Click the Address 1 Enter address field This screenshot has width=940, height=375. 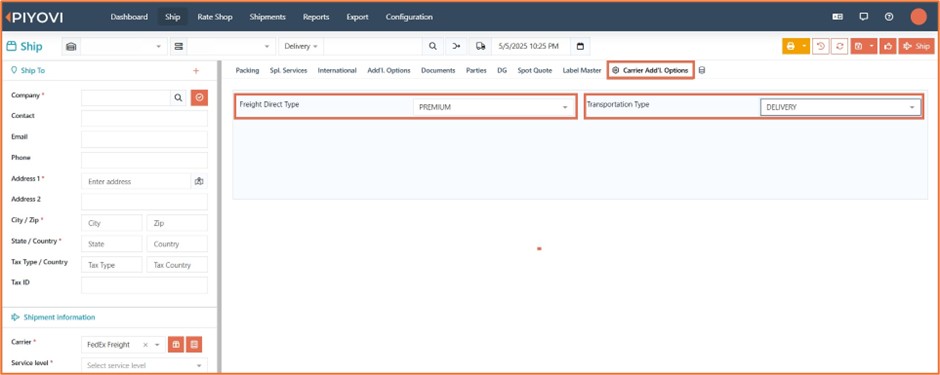tap(136, 181)
